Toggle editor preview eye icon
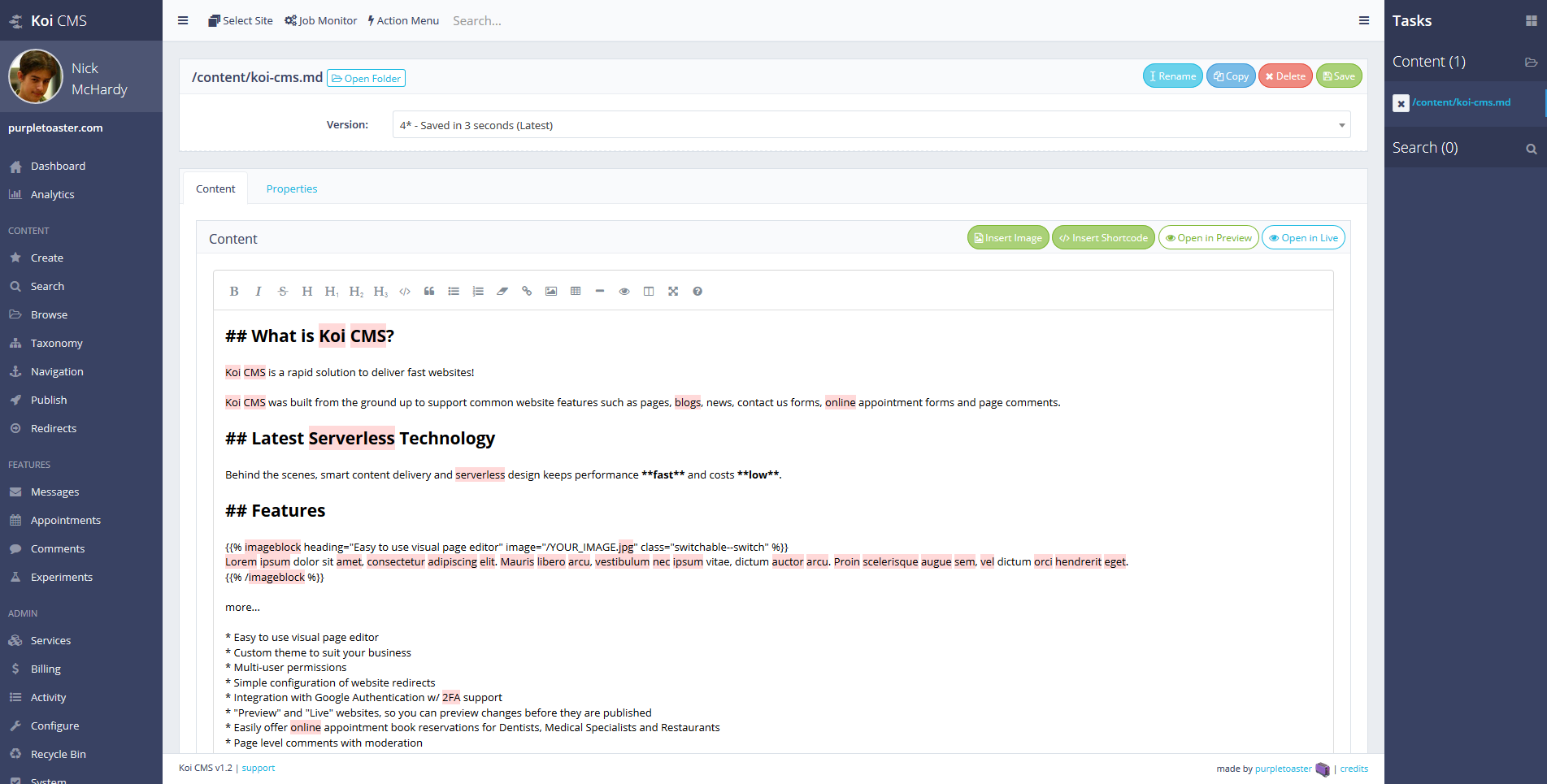This screenshot has width=1547, height=784. click(624, 291)
